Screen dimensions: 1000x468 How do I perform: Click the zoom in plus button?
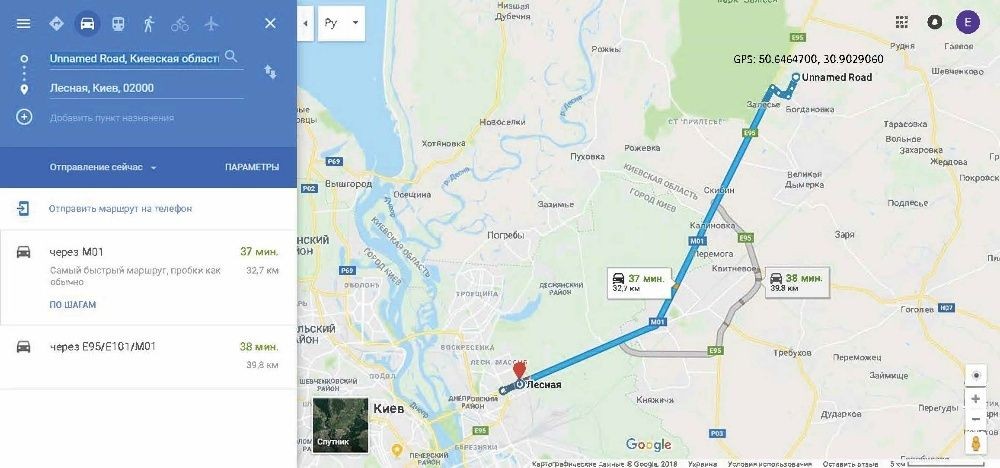(x=976, y=399)
